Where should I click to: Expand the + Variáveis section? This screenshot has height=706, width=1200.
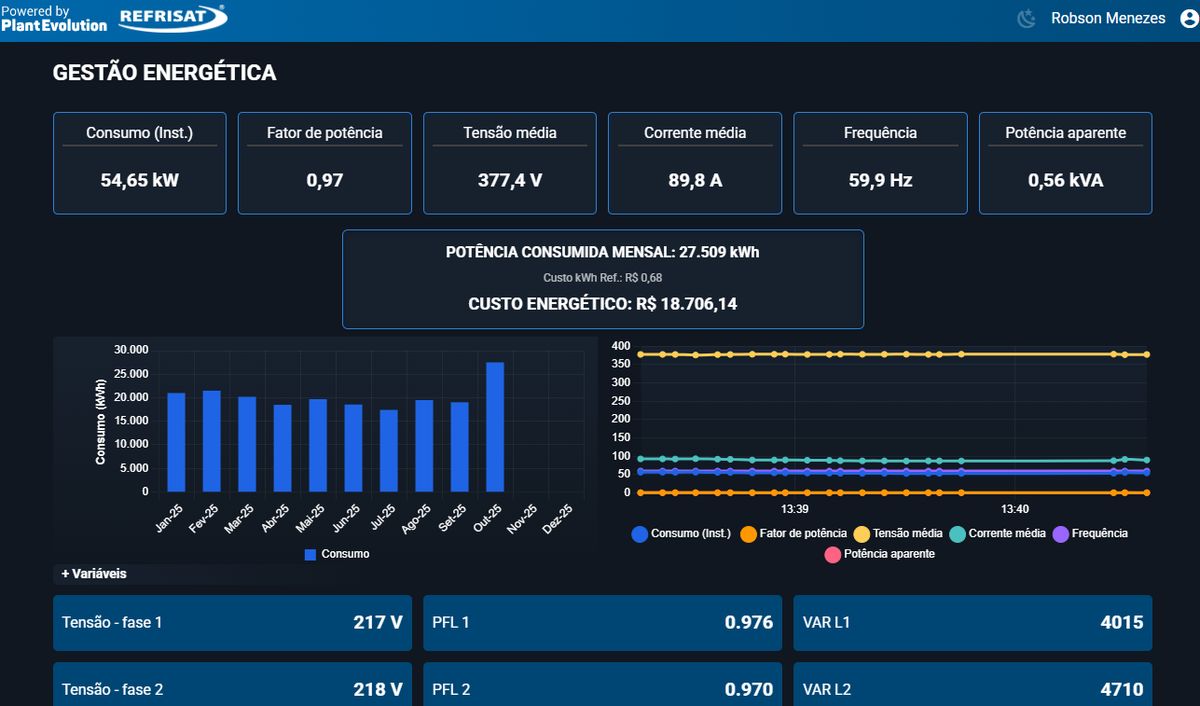(94, 574)
